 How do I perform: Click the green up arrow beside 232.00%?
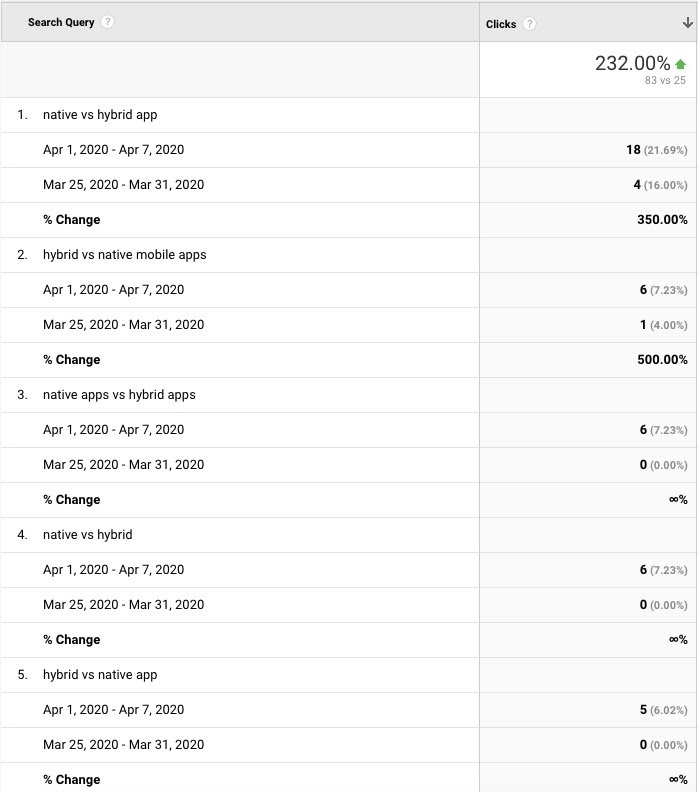click(681, 65)
